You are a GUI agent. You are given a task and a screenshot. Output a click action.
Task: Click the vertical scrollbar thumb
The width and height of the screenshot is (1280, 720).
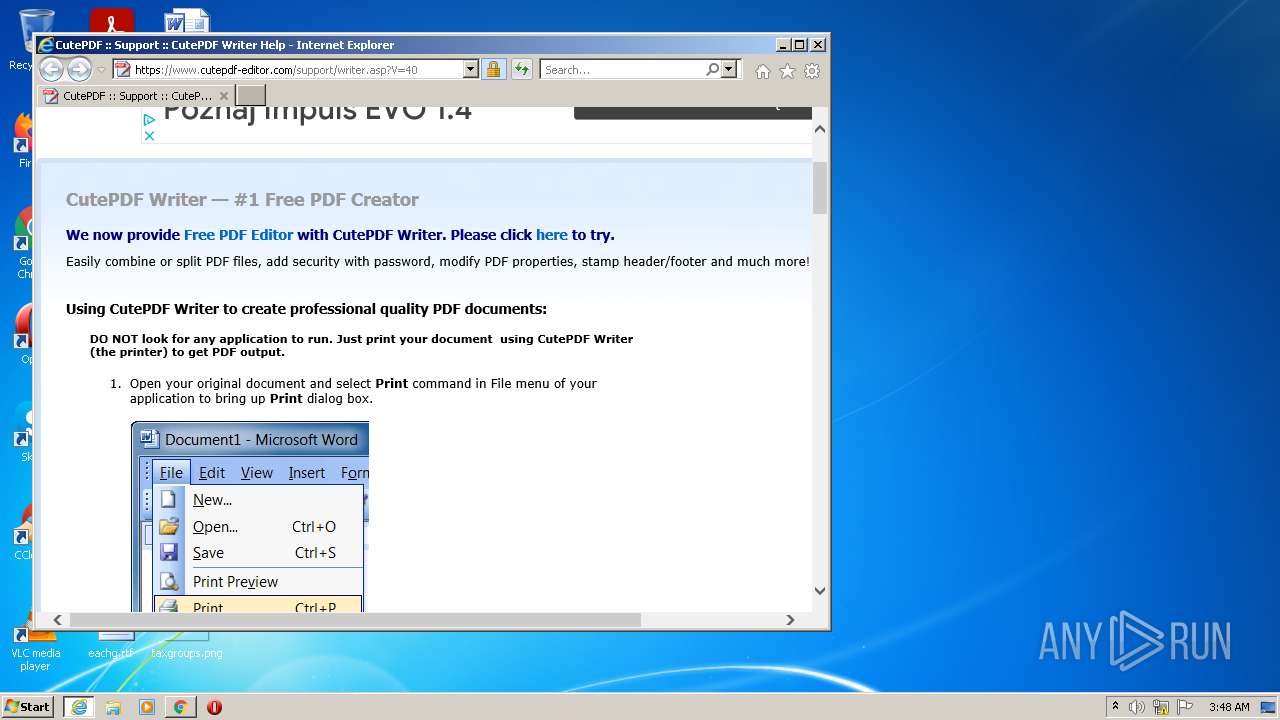click(x=820, y=188)
